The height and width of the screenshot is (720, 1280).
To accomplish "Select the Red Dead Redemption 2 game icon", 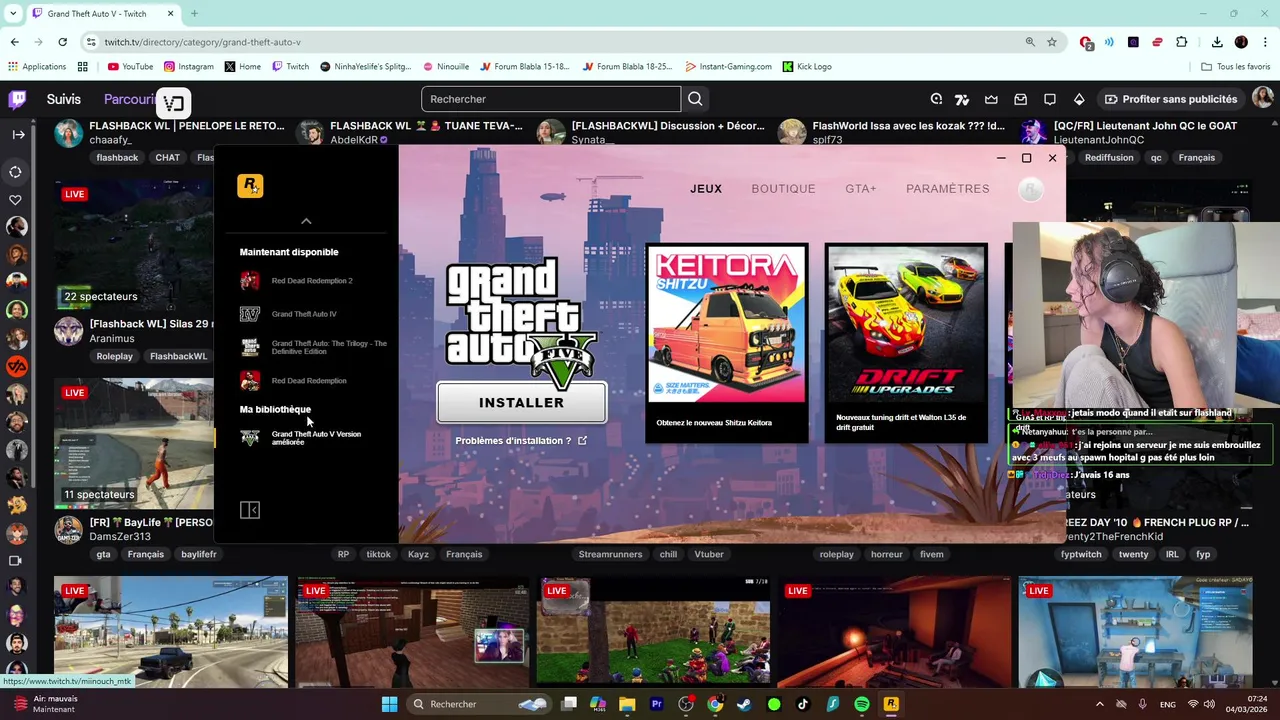I will (x=250, y=281).
